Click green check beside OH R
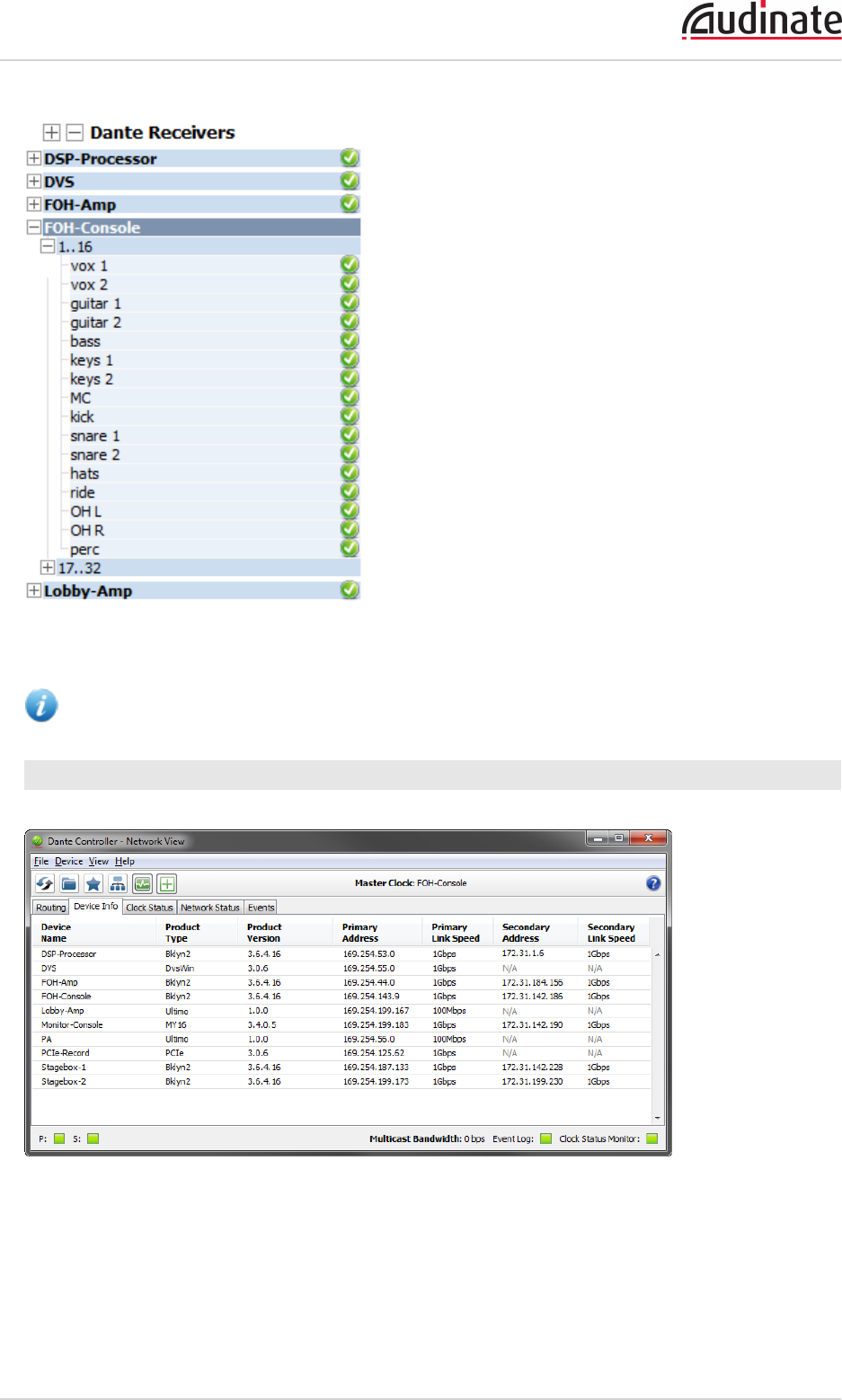Screen dimensions: 842x1400 tap(350, 529)
